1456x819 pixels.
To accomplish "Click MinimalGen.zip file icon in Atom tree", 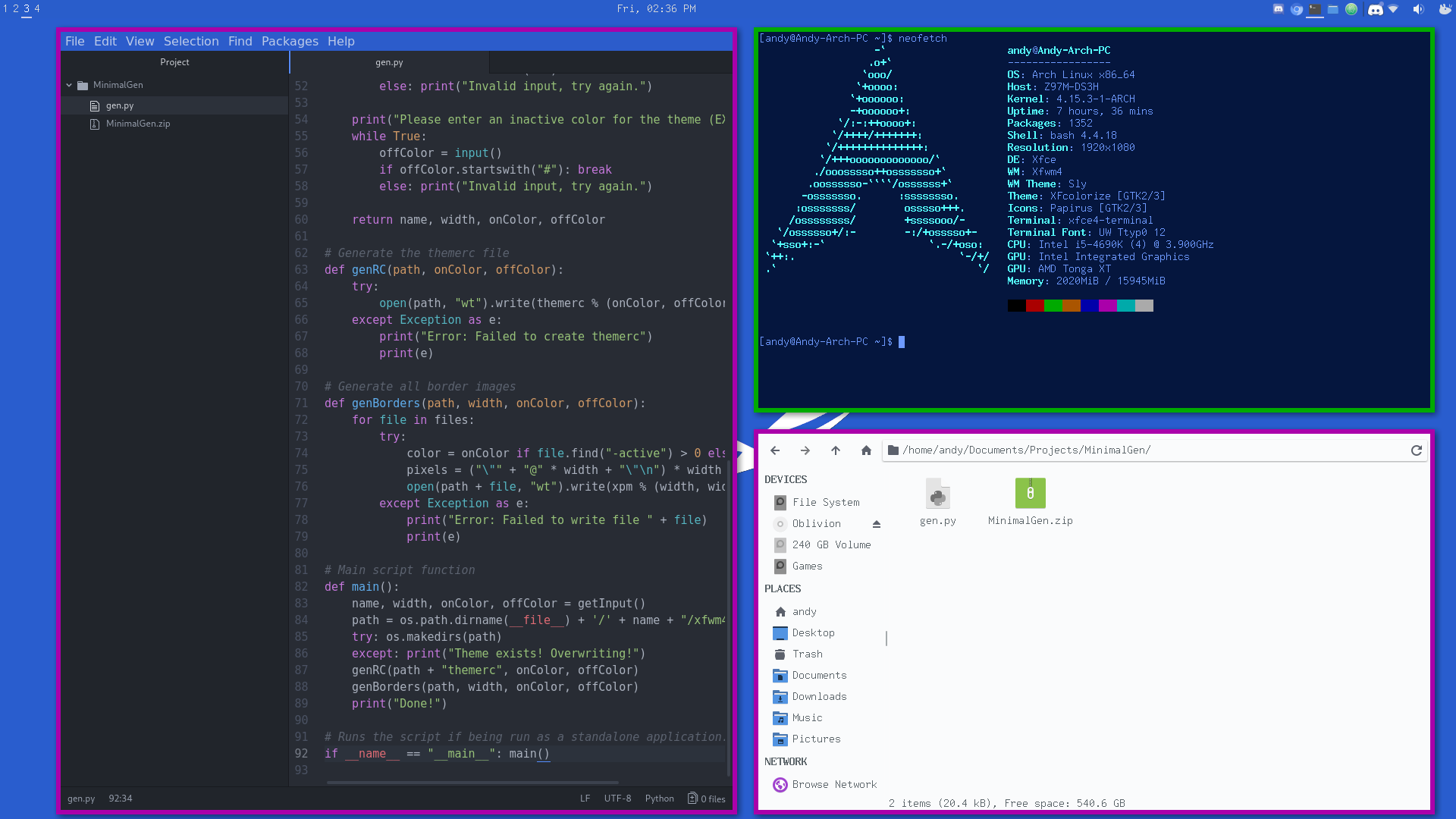I will click(95, 124).
